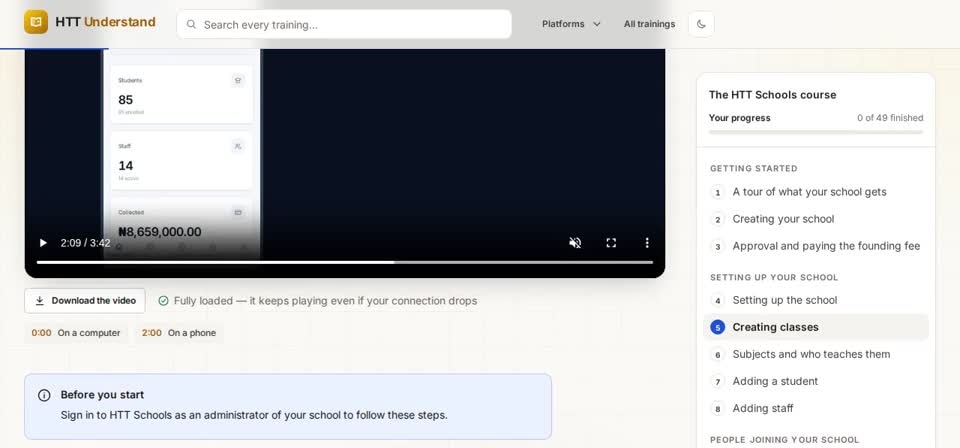Click the ₦8,659,000.00 collected amount in video

(159, 232)
